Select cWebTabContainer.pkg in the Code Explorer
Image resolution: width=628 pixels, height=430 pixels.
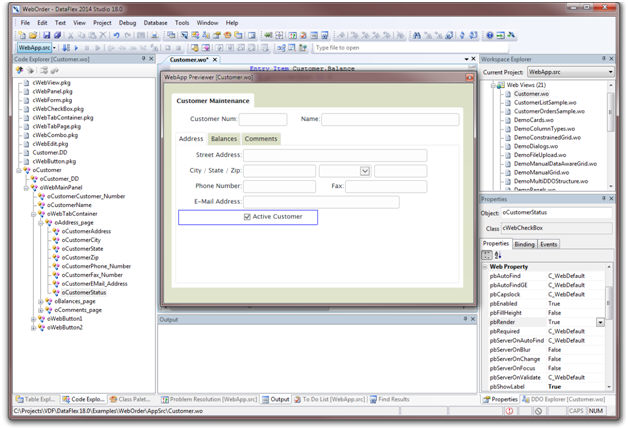point(62,118)
